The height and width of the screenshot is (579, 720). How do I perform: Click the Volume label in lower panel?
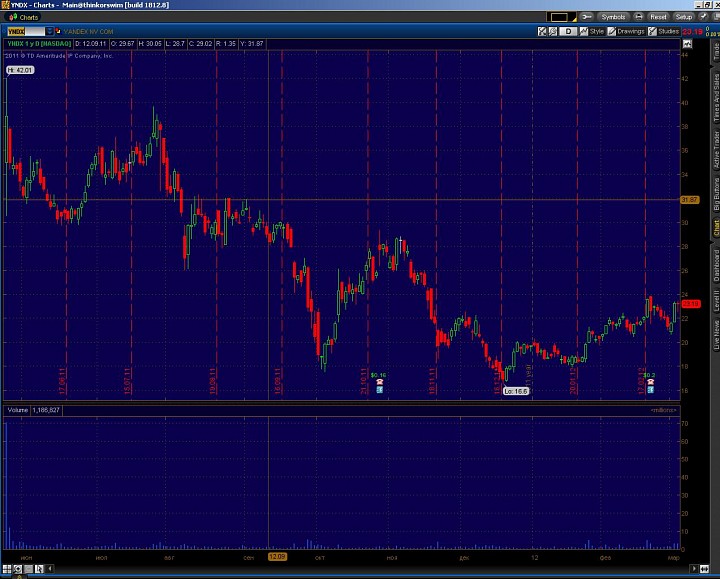(17, 410)
